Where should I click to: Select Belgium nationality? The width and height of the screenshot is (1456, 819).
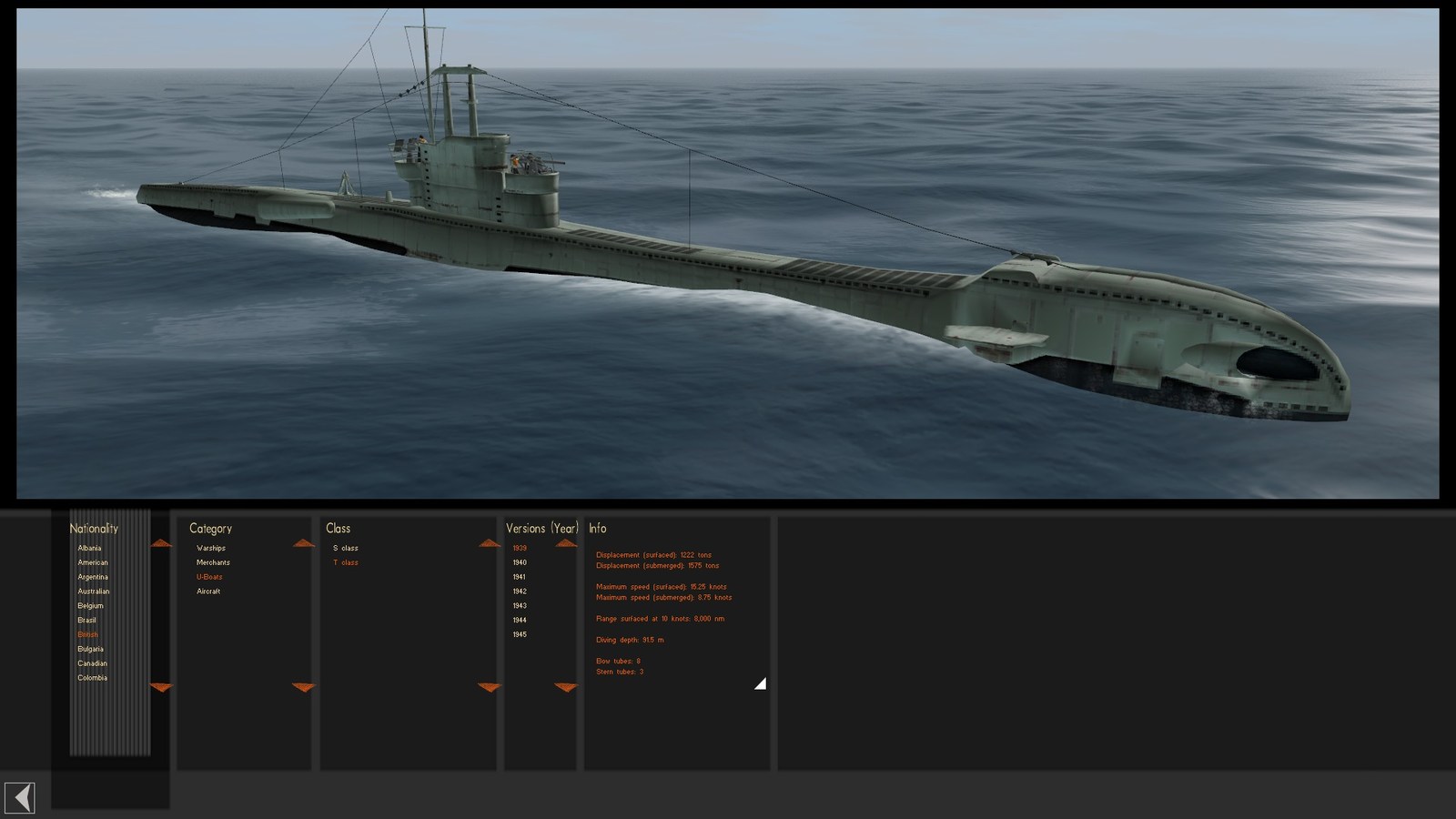pos(90,606)
